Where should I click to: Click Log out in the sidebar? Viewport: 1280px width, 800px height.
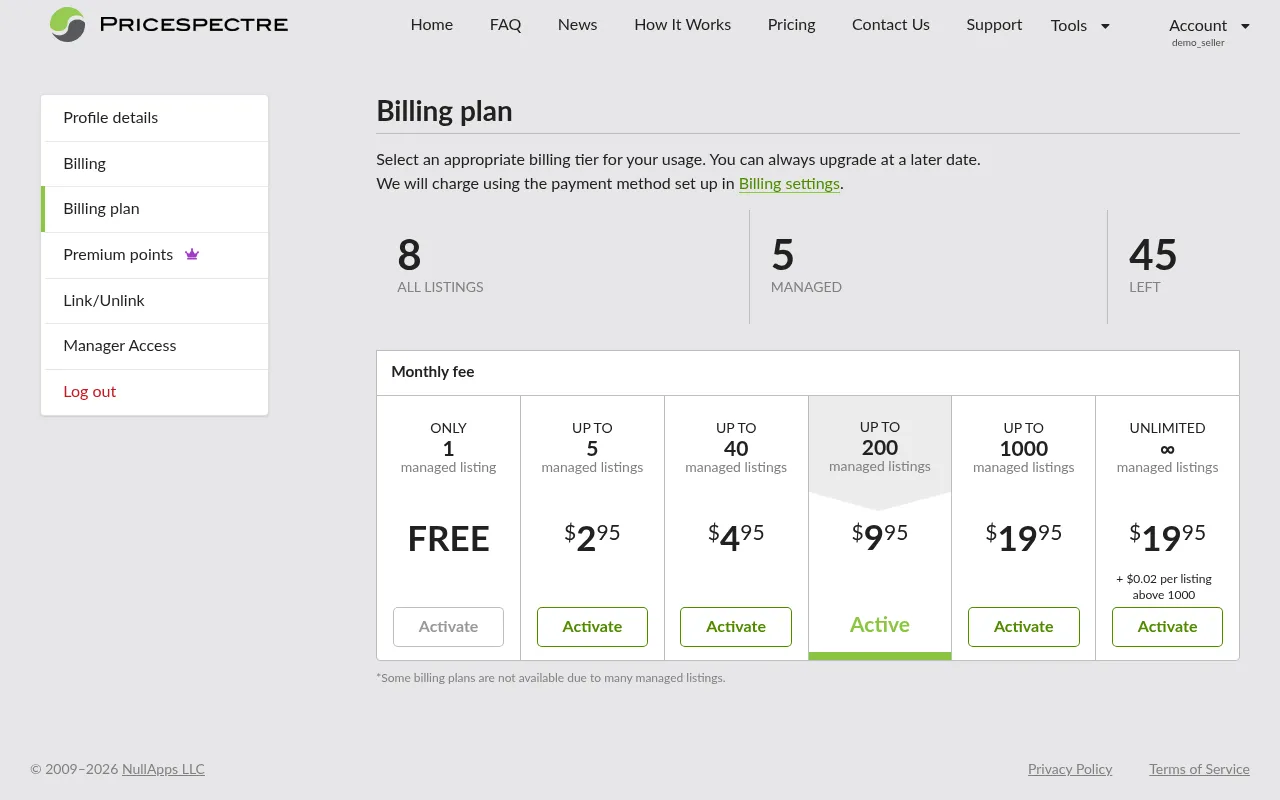click(x=89, y=391)
